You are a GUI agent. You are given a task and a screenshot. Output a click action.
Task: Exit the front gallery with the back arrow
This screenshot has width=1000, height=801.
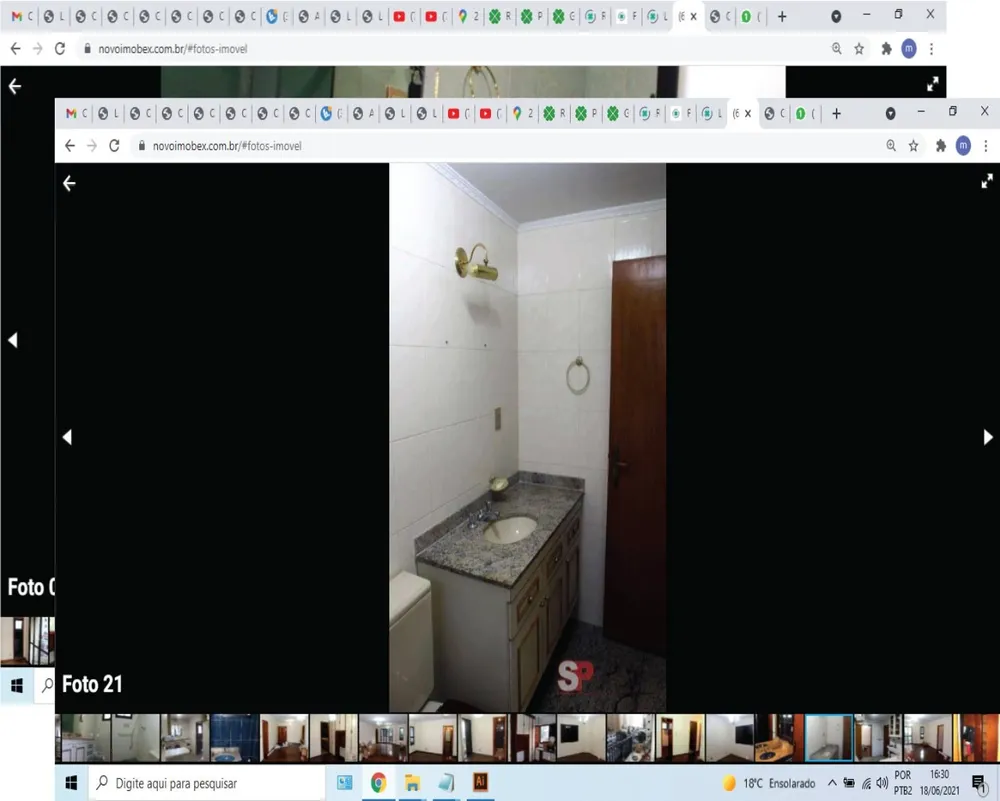[x=69, y=184]
